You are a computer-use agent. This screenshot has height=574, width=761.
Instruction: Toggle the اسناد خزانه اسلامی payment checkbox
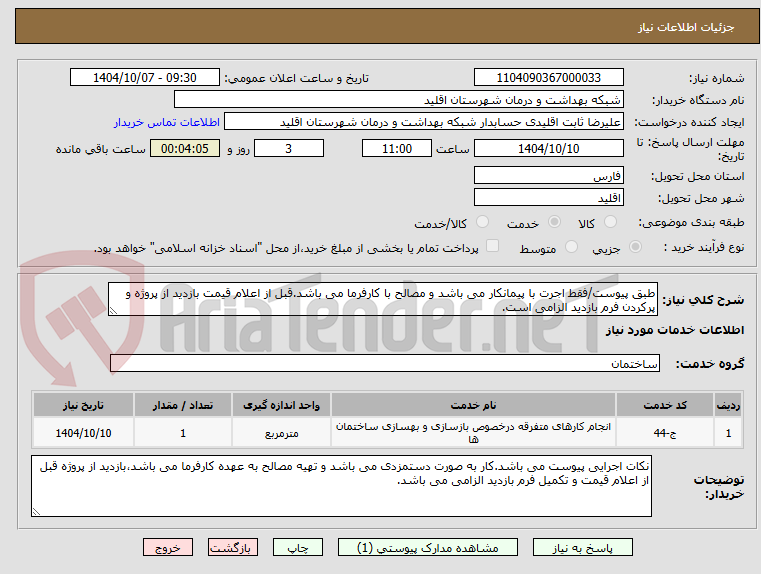[x=493, y=246]
